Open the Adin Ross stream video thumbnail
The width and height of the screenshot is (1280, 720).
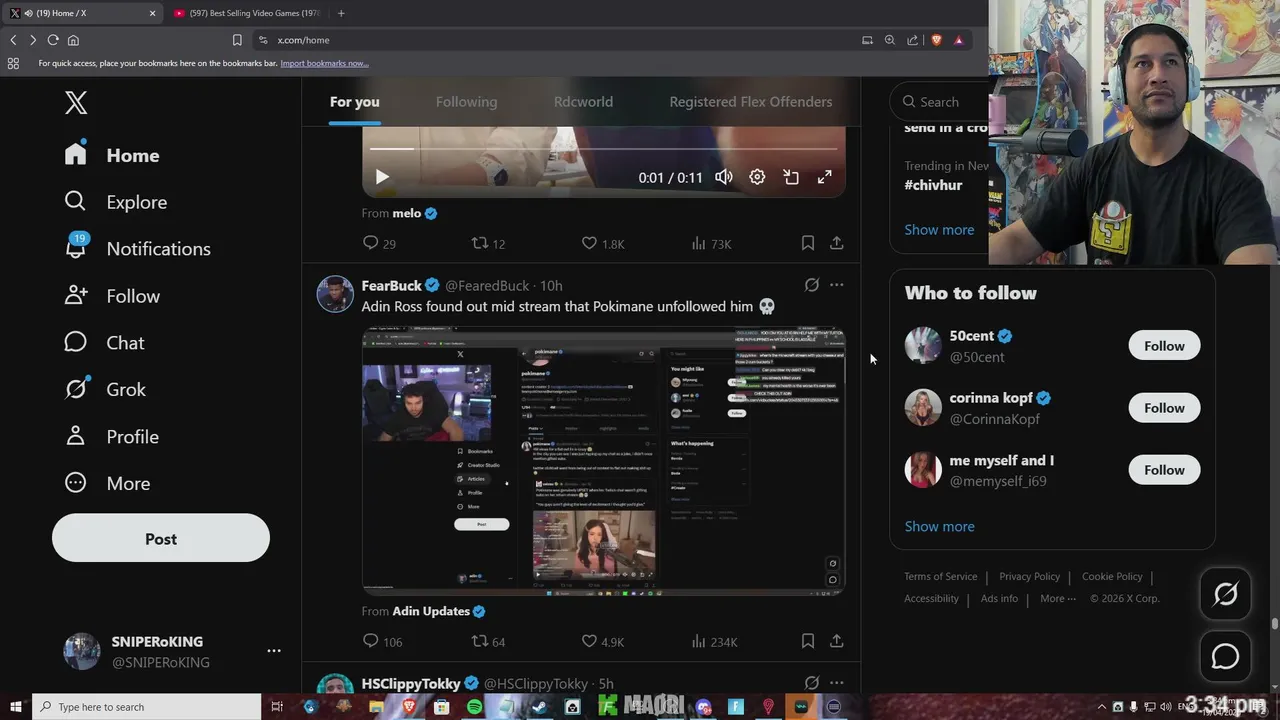tap(603, 461)
